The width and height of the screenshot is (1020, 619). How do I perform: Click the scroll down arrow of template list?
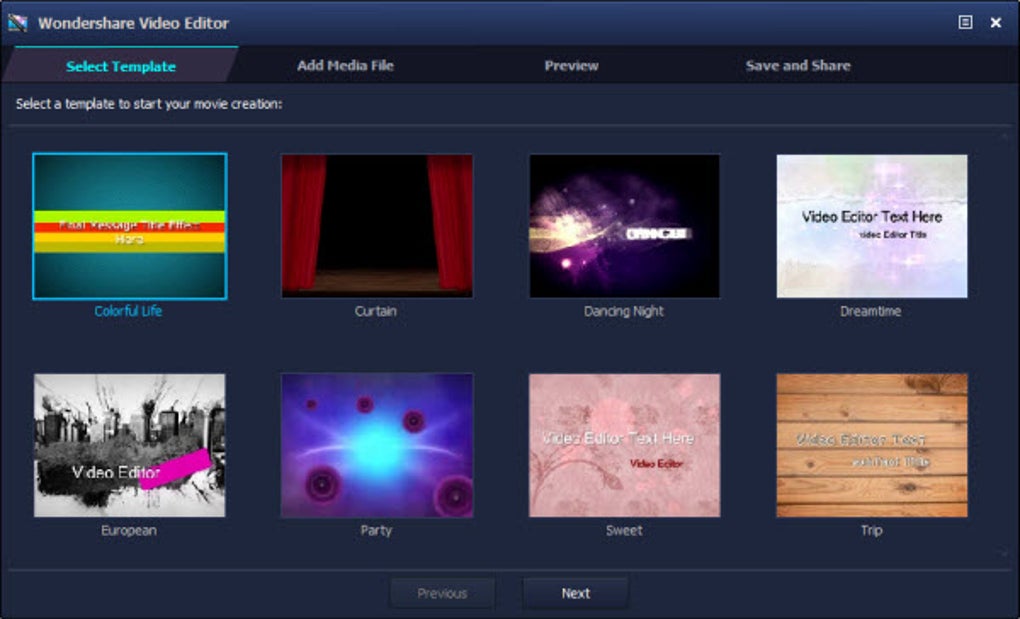point(1004,553)
